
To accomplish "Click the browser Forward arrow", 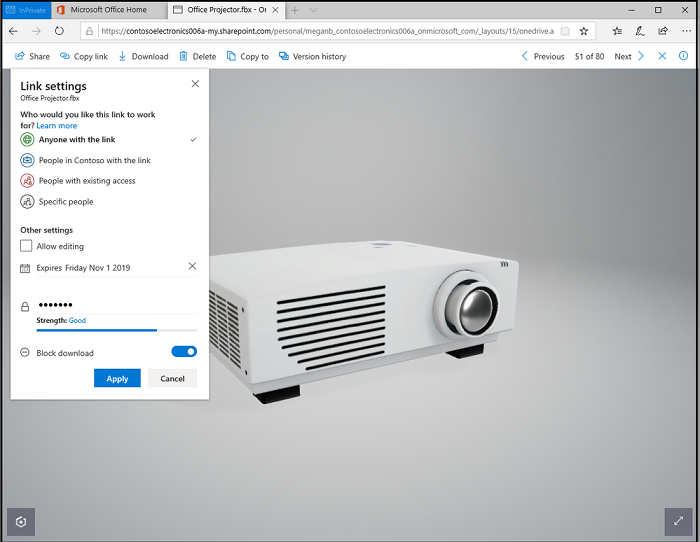I will pos(36,31).
